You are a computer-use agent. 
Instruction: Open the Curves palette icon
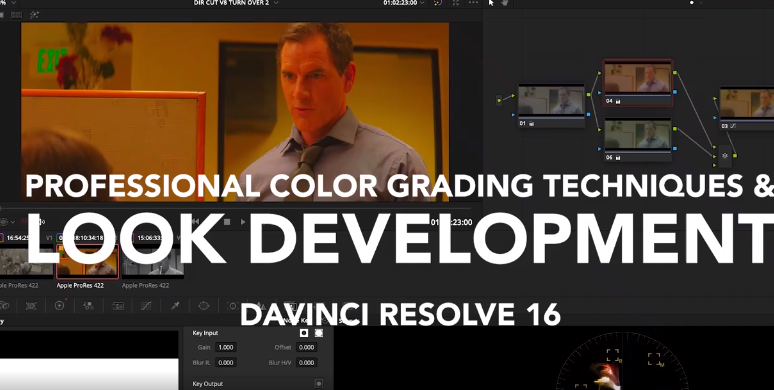146,306
